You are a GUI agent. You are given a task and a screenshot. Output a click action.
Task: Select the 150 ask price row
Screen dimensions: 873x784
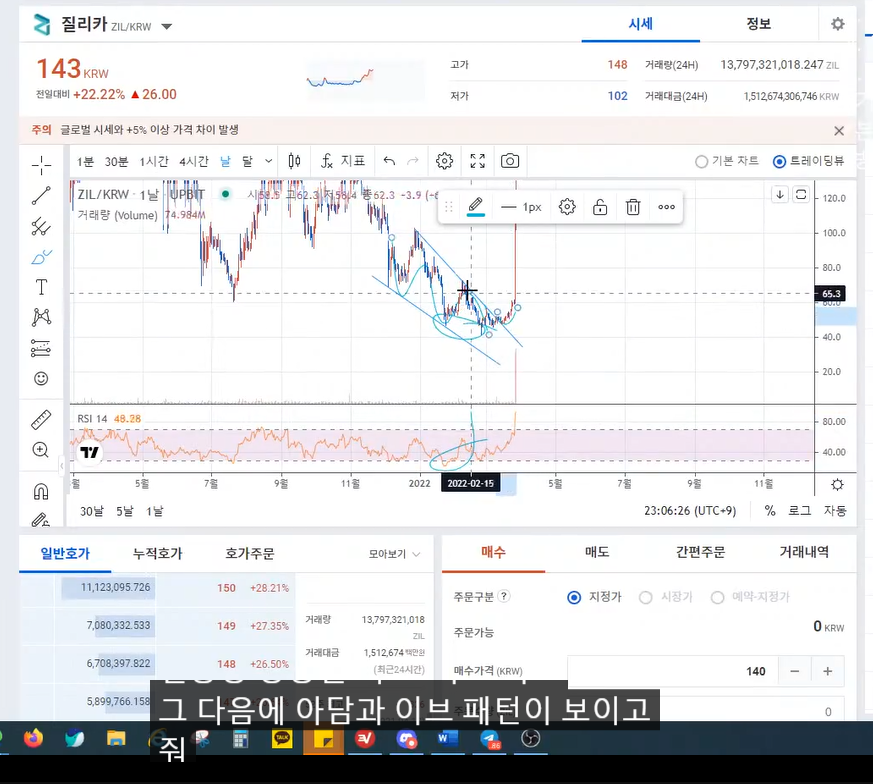point(158,588)
